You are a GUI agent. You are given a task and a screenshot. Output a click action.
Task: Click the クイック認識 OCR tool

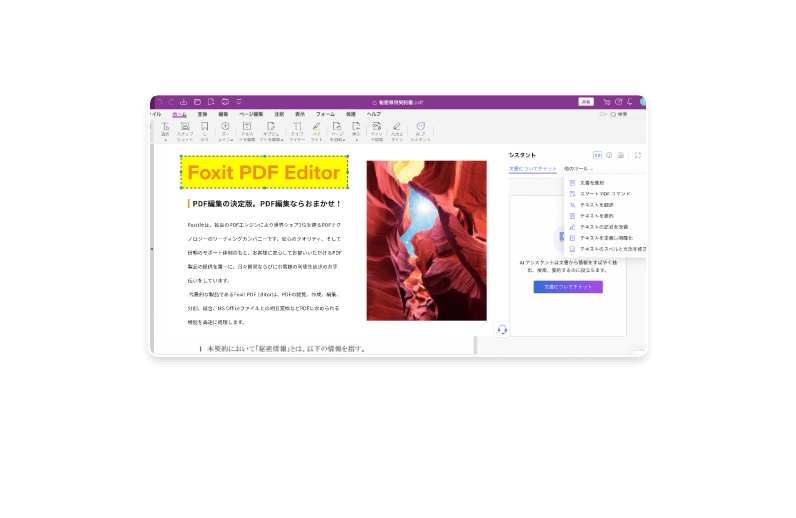(x=377, y=132)
